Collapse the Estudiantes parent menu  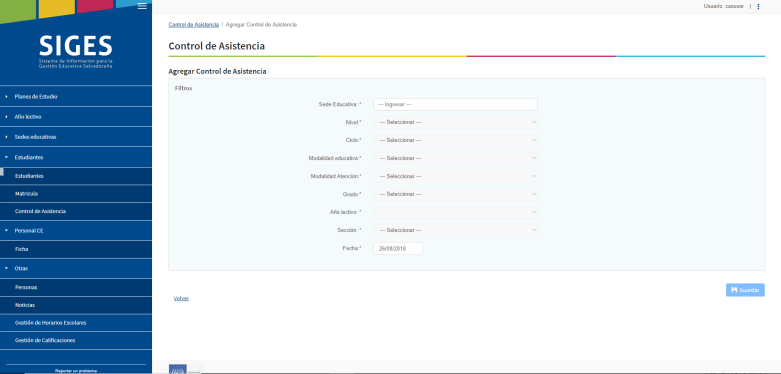click(x=76, y=157)
